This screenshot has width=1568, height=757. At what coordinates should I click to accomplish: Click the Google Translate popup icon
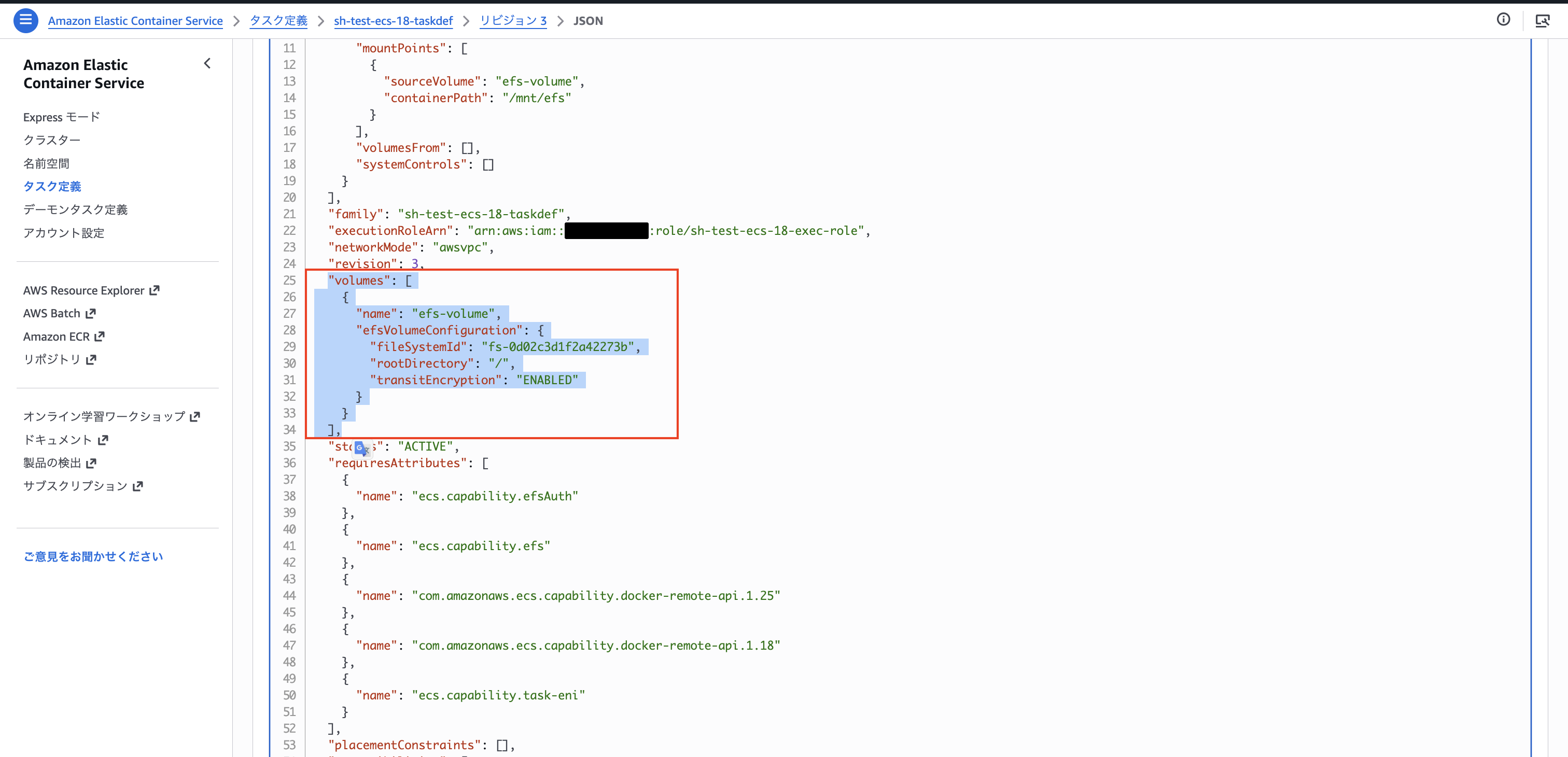[x=361, y=448]
